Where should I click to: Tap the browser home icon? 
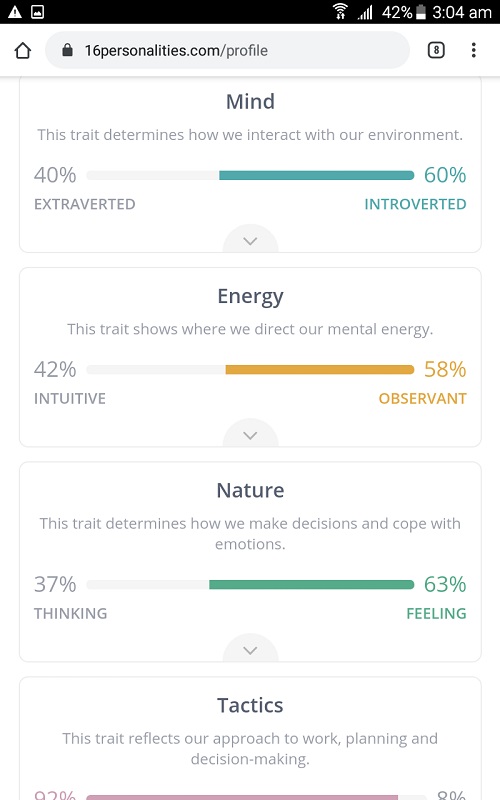[23, 51]
